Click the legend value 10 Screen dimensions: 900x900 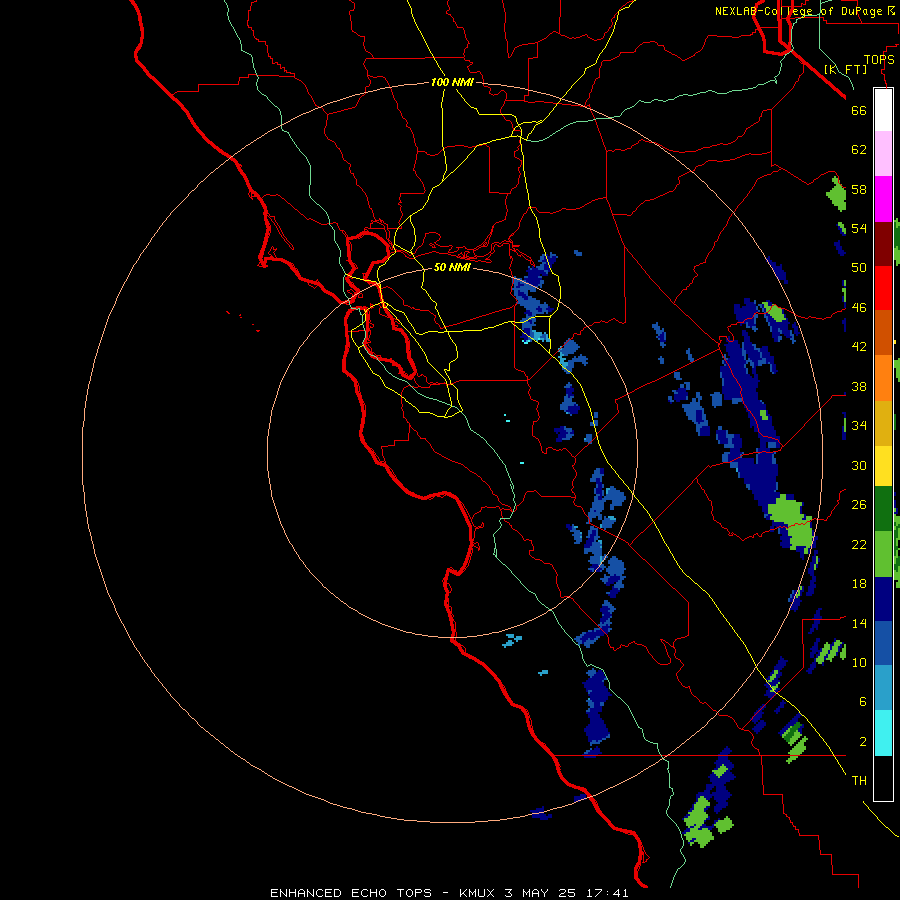point(859,662)
